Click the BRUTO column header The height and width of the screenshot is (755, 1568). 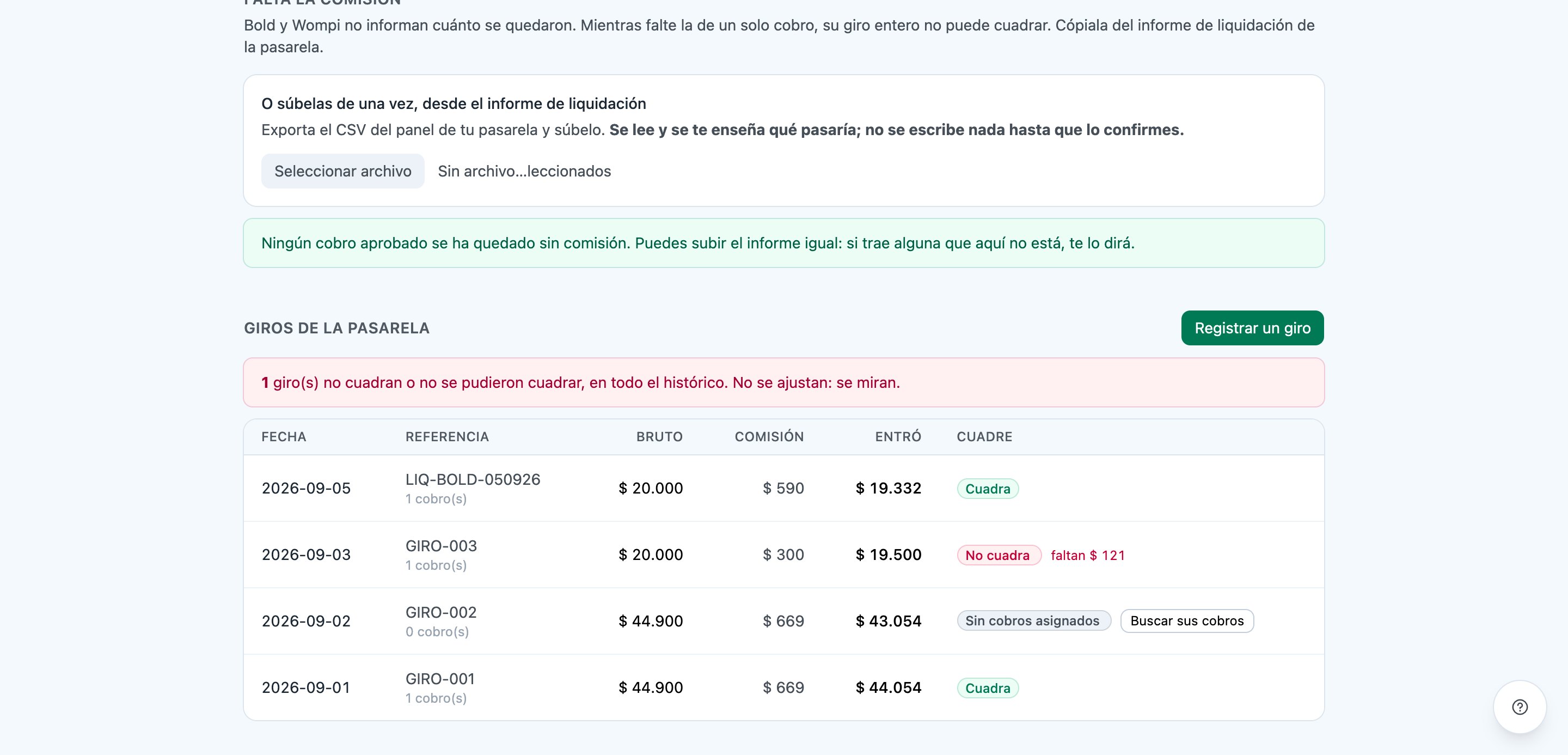(659, 436)
